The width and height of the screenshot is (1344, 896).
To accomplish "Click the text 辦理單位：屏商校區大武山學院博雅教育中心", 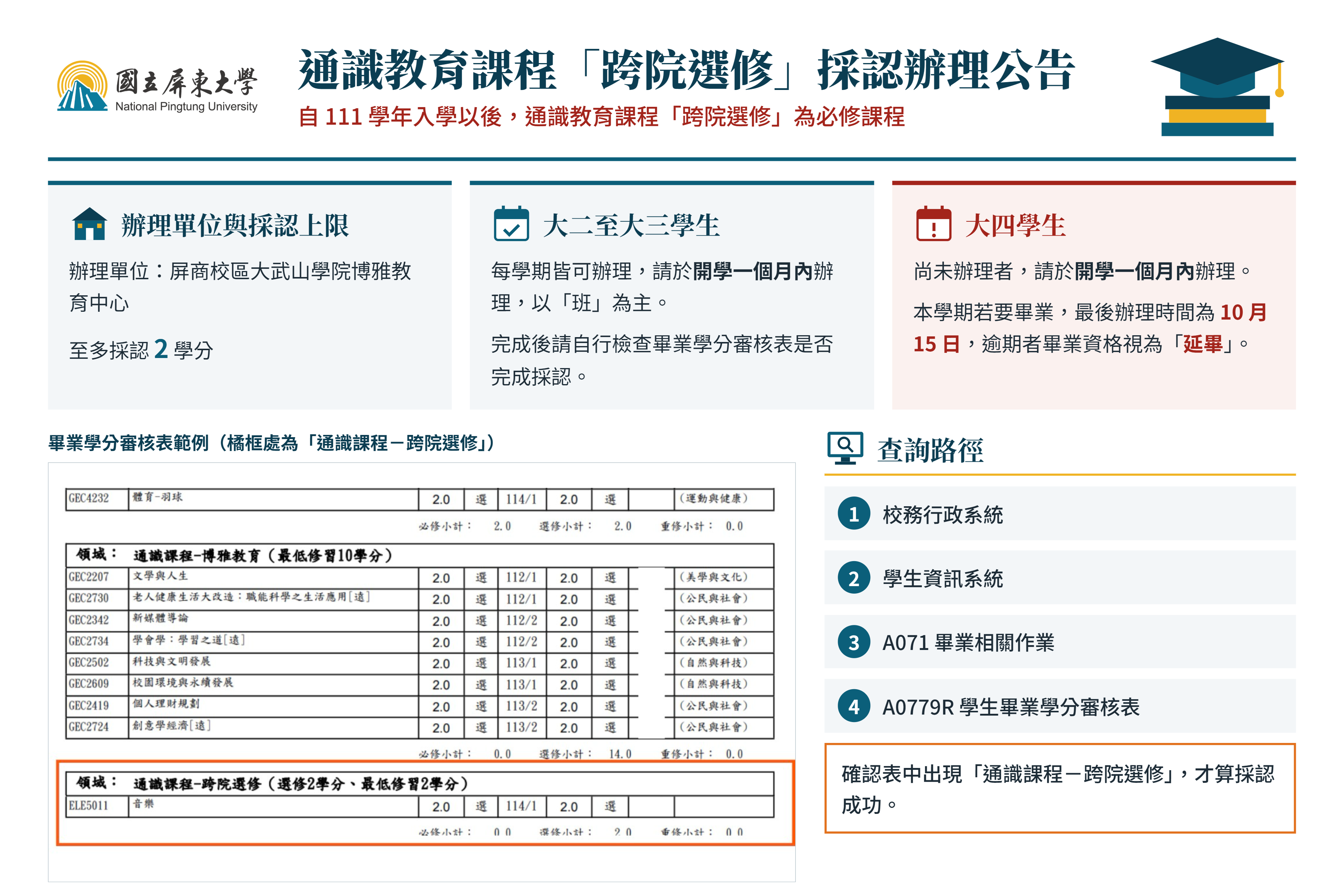I will pyautogui.click(x=240, y=286).
